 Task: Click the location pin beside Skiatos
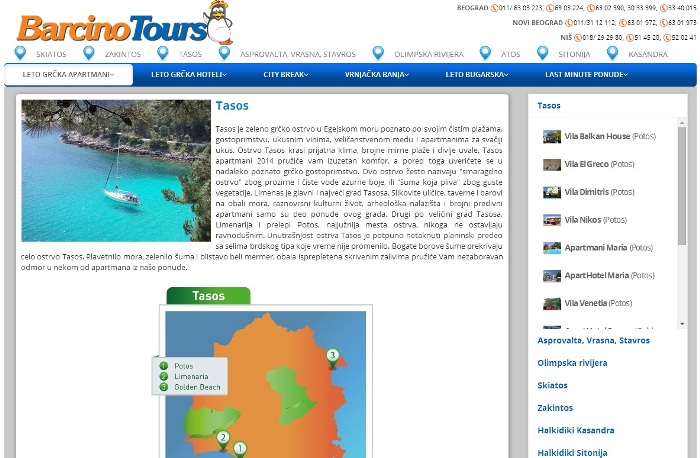(20, 53)
